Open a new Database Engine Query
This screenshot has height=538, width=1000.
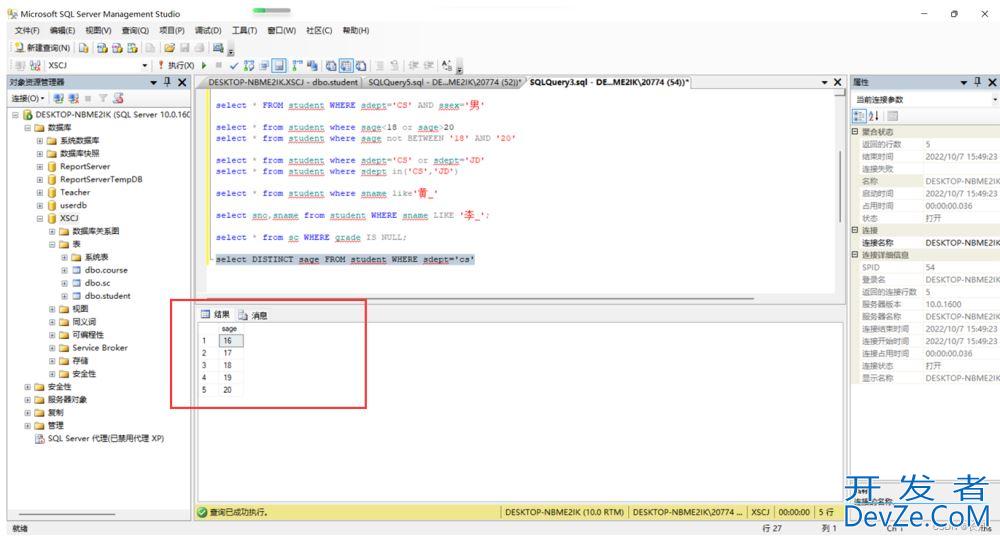pyautogui.click(x=84, y=48)
